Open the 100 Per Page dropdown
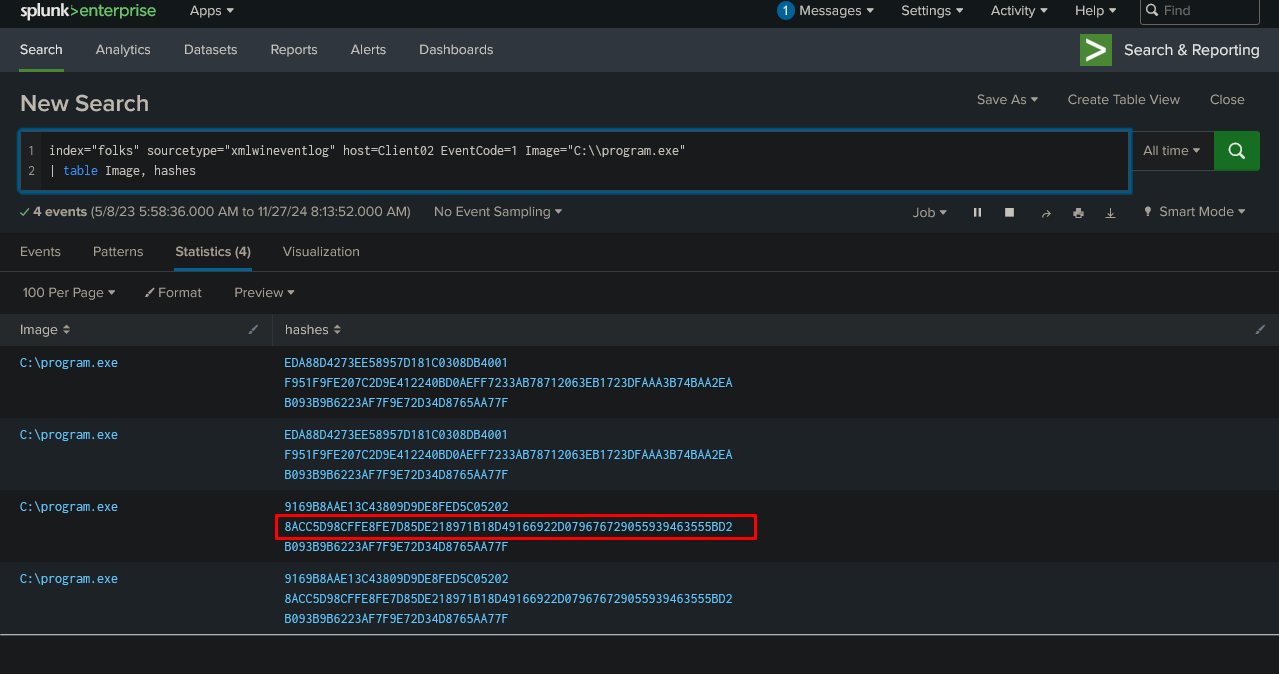The width and height of the screenshot is (1279, 674). [x=68, y=293]
